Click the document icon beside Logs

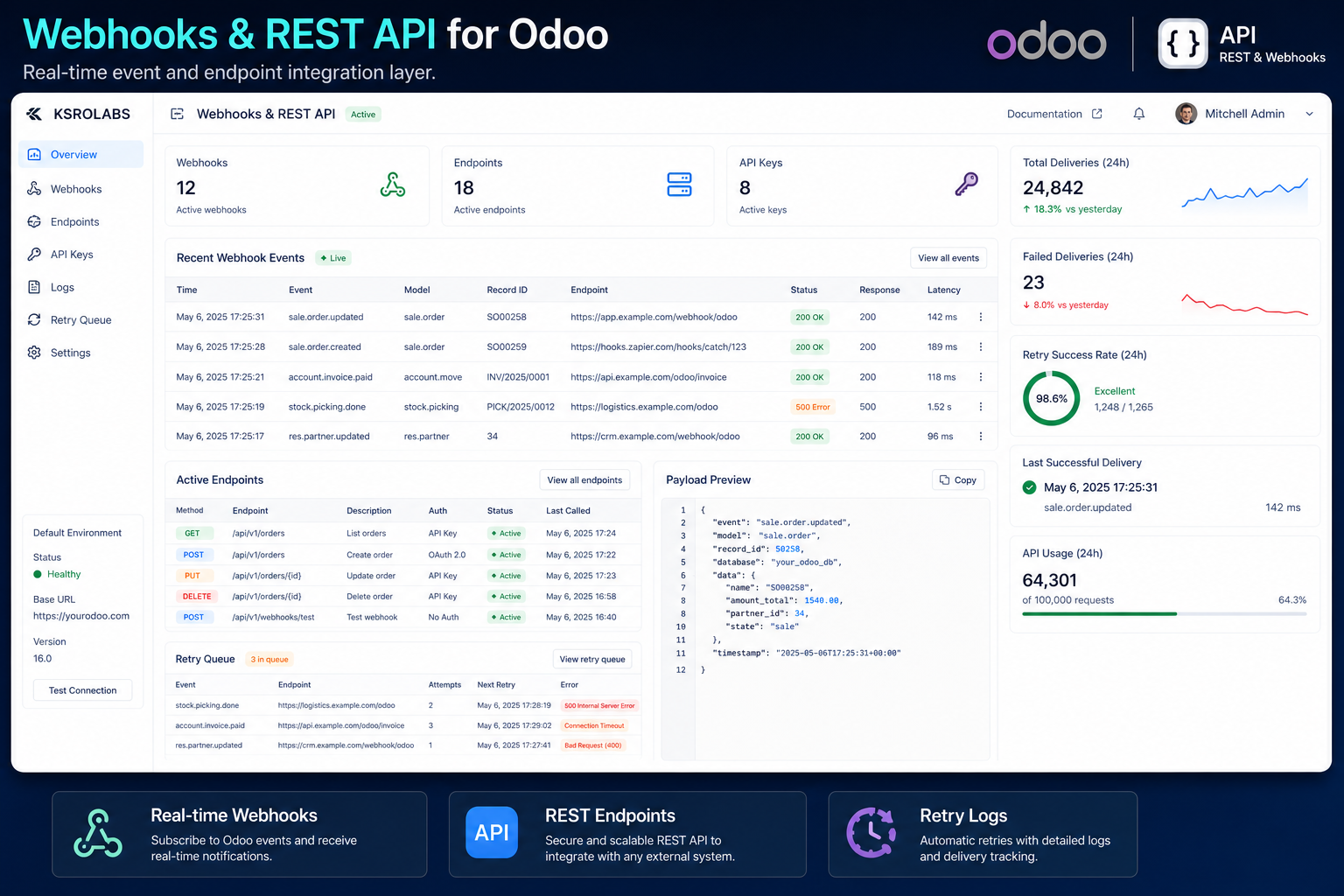point(34,287)
